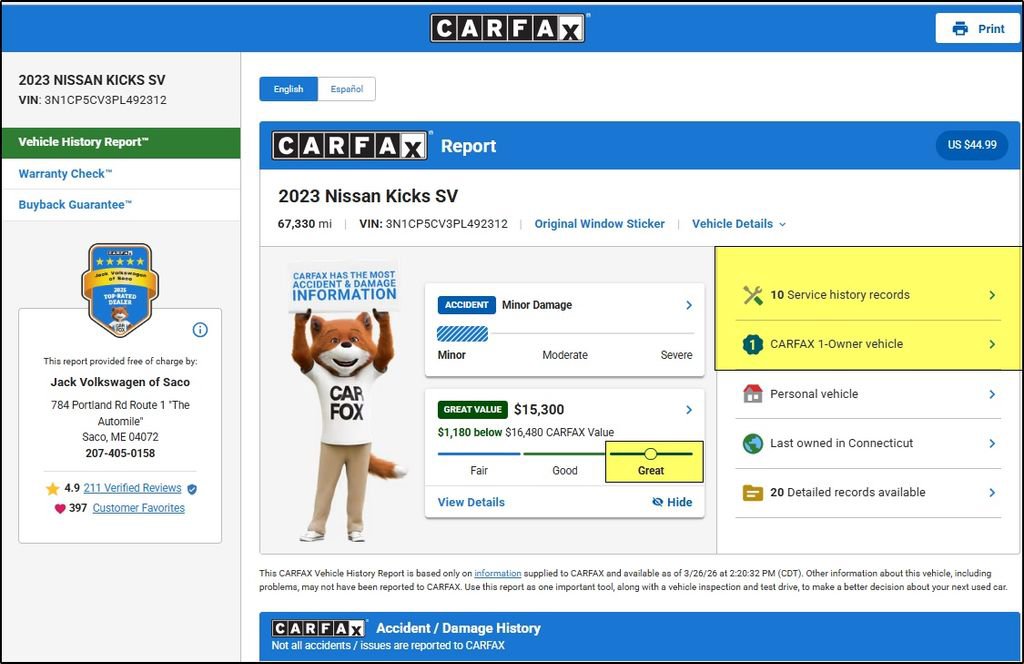Click the wrench service history icon
Image resolution: width=1024 pixels, height=664 pixels.
(753, 295)
